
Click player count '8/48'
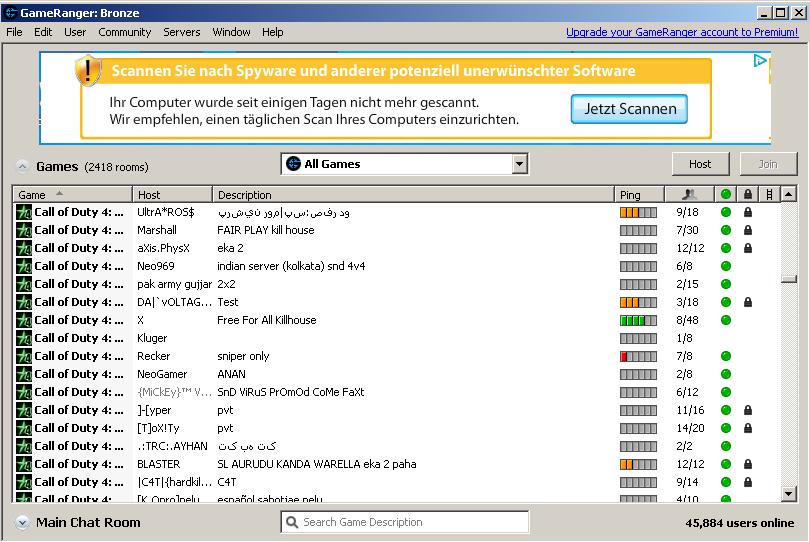687,320
